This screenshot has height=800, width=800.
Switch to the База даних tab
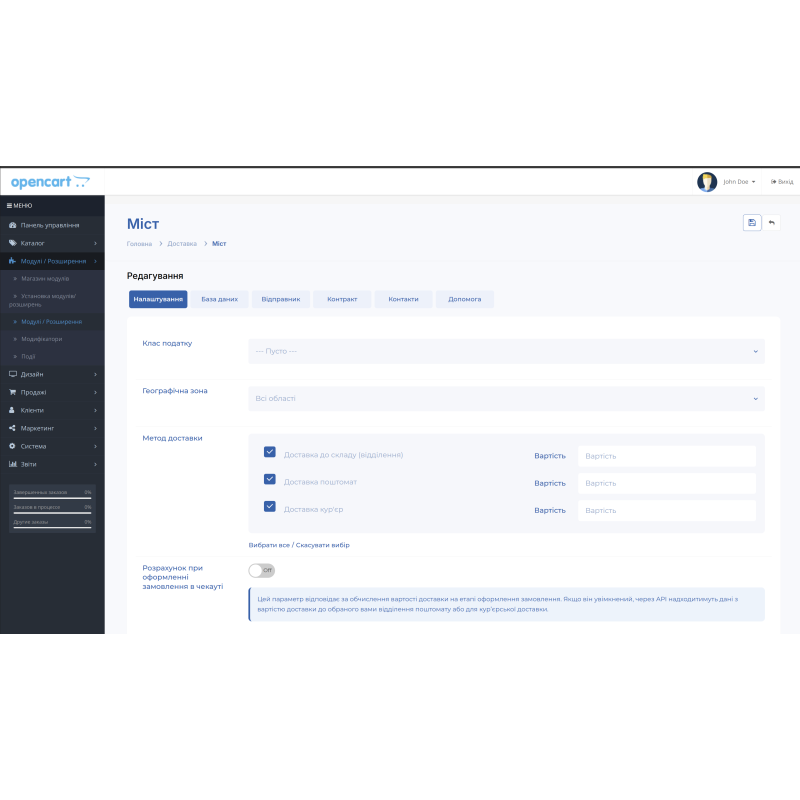tap(219, 299)
